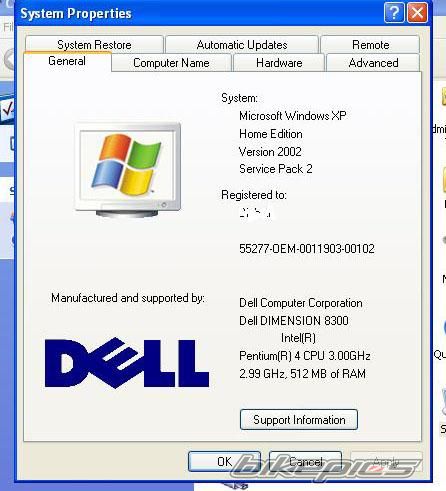The height and width of the screenshot is (491, 446).
Task: Select the General tab
Action: point(67,61)
